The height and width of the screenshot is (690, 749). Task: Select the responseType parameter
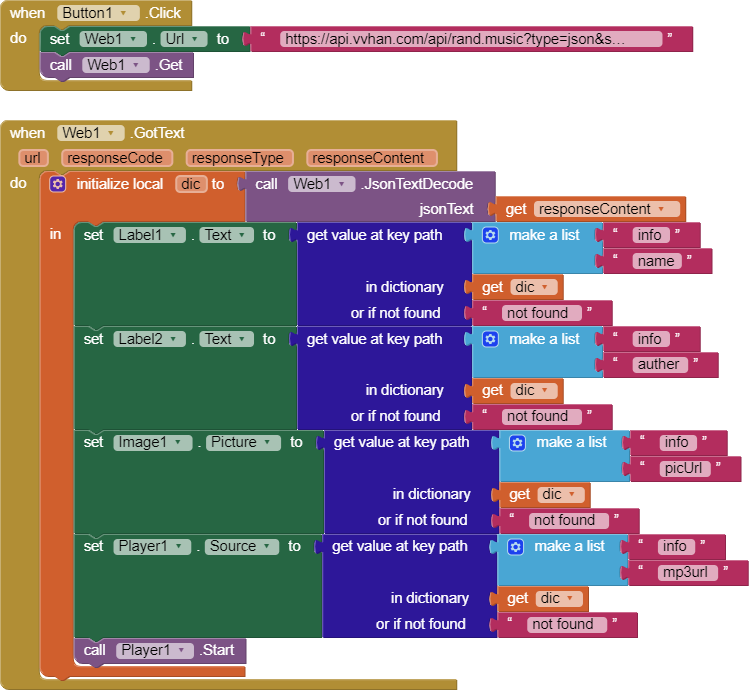coord(239,158)
